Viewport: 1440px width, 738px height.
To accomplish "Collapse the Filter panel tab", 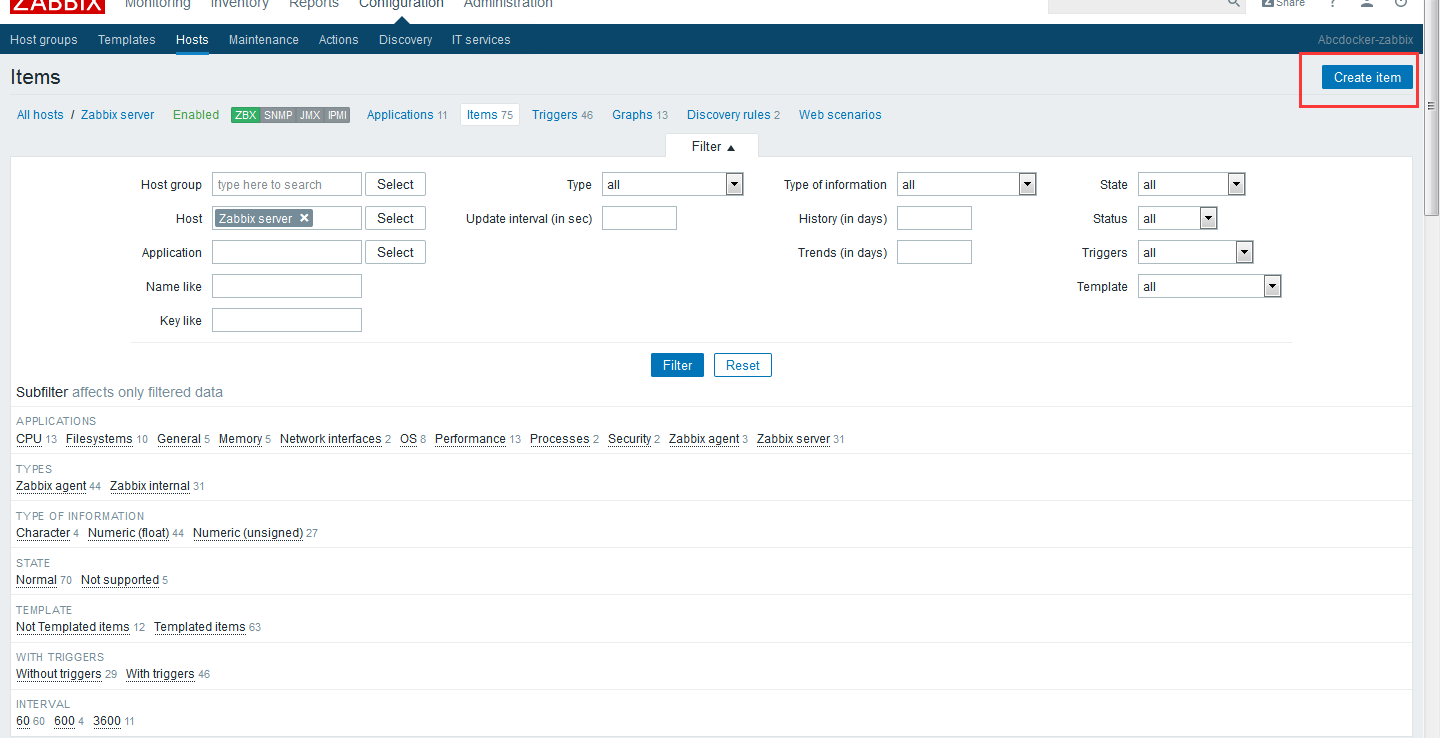I will coord(712,146).
